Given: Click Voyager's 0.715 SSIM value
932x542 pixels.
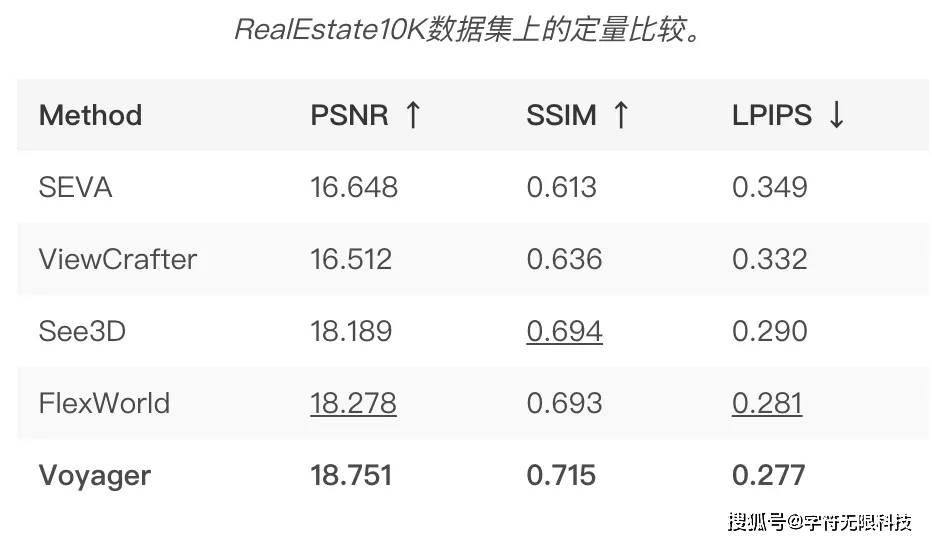Looking at the screenshot, I should (561, 475).
